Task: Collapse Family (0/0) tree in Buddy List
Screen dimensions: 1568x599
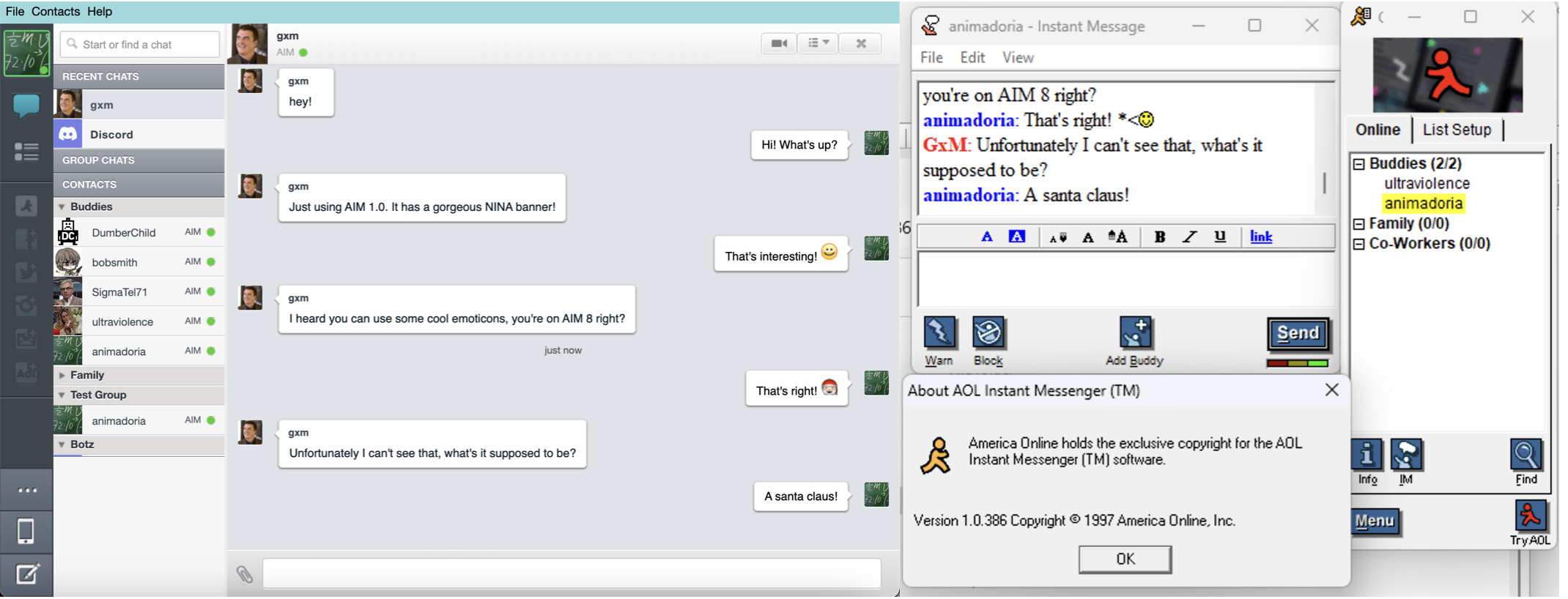Action: coord(1359,224)
